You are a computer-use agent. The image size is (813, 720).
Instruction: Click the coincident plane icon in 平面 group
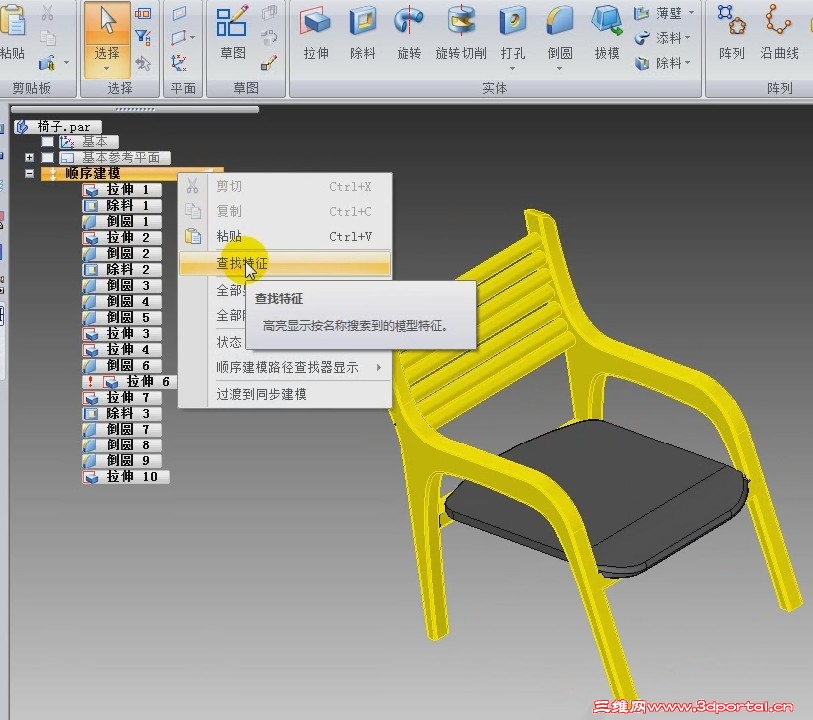pyautogui.click(x=179, y=13)
